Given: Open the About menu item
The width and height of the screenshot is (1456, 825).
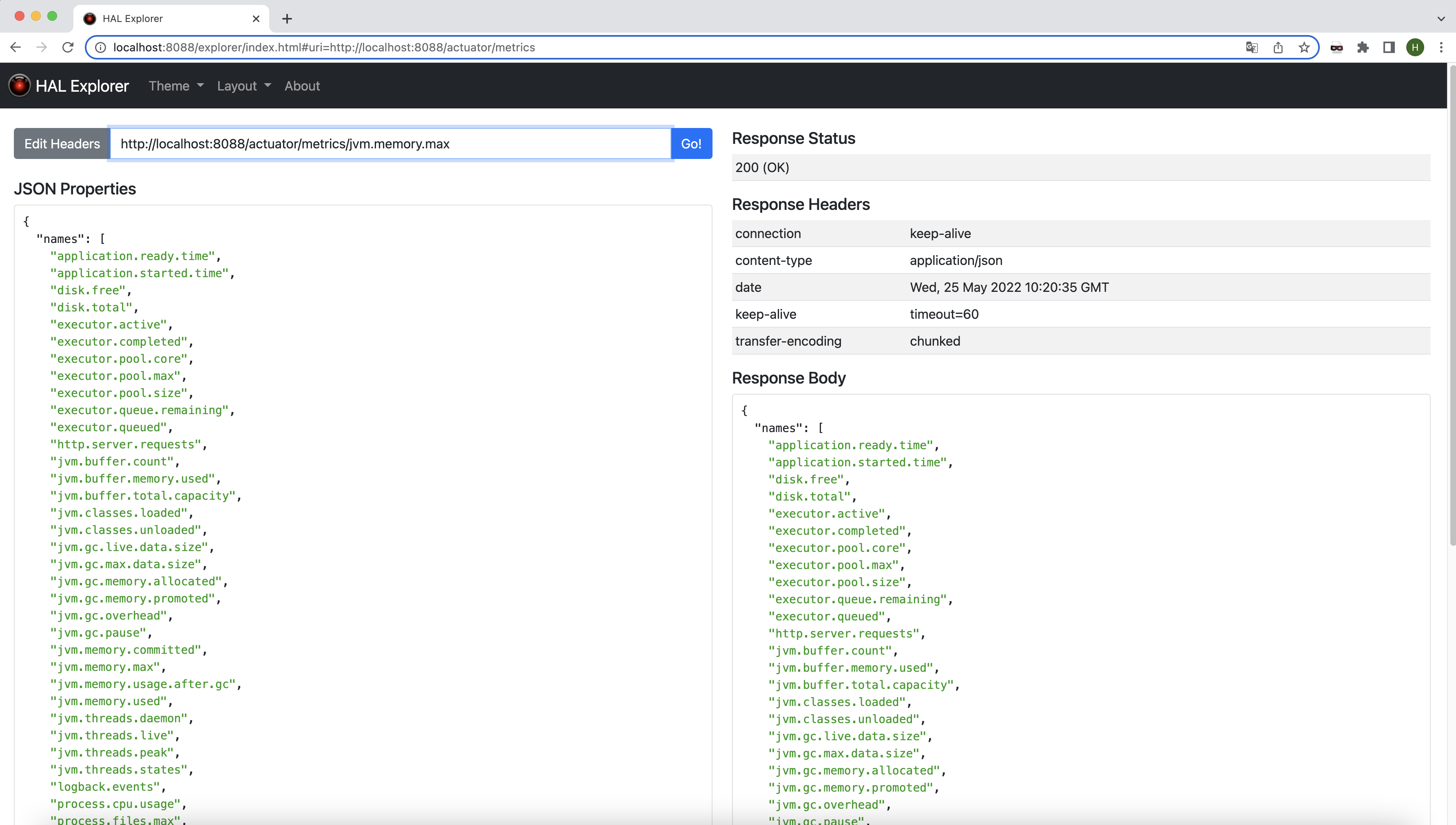Looking at the screenshot, I should click(302, 86).
